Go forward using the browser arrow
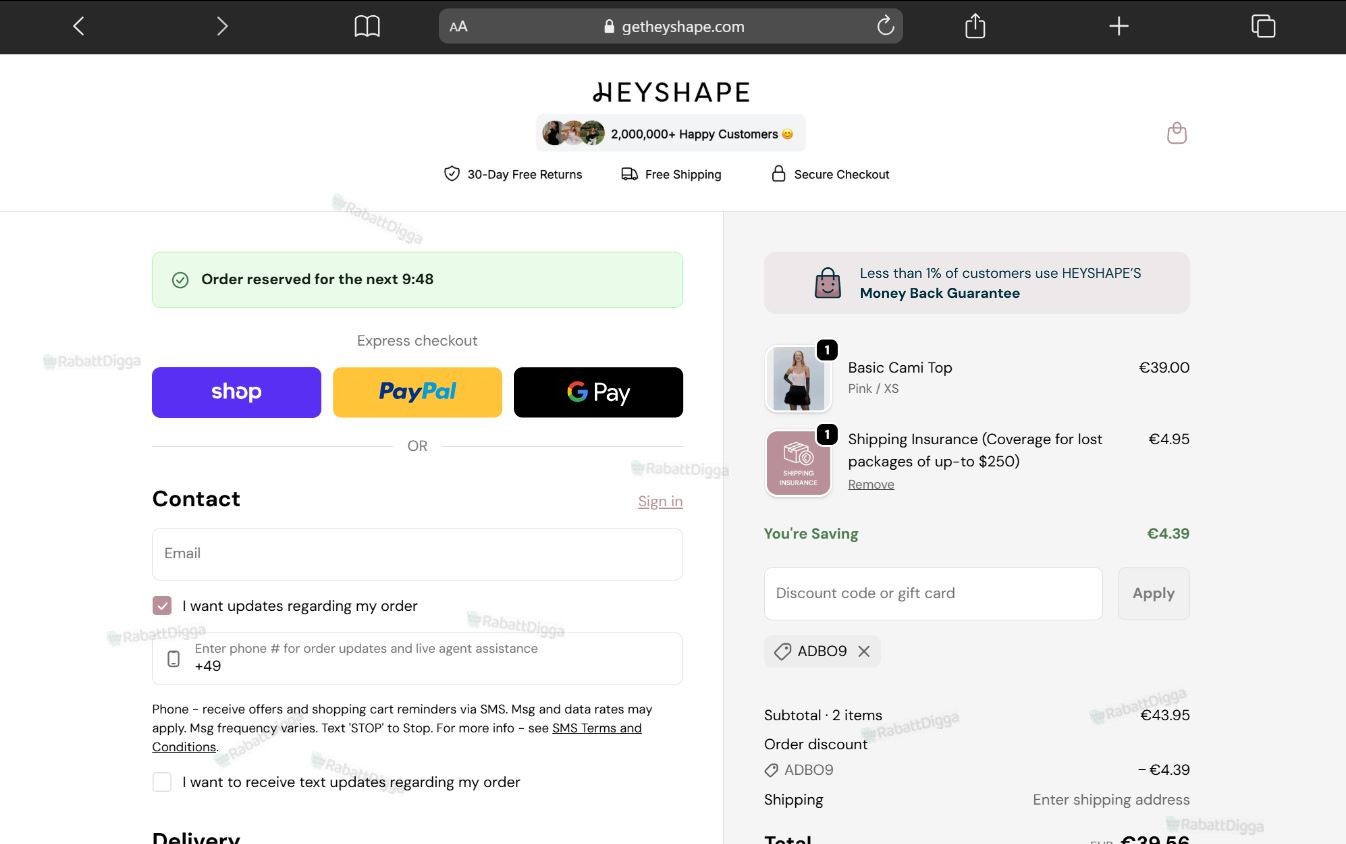 pyautogui.click(x=222, y=26)
